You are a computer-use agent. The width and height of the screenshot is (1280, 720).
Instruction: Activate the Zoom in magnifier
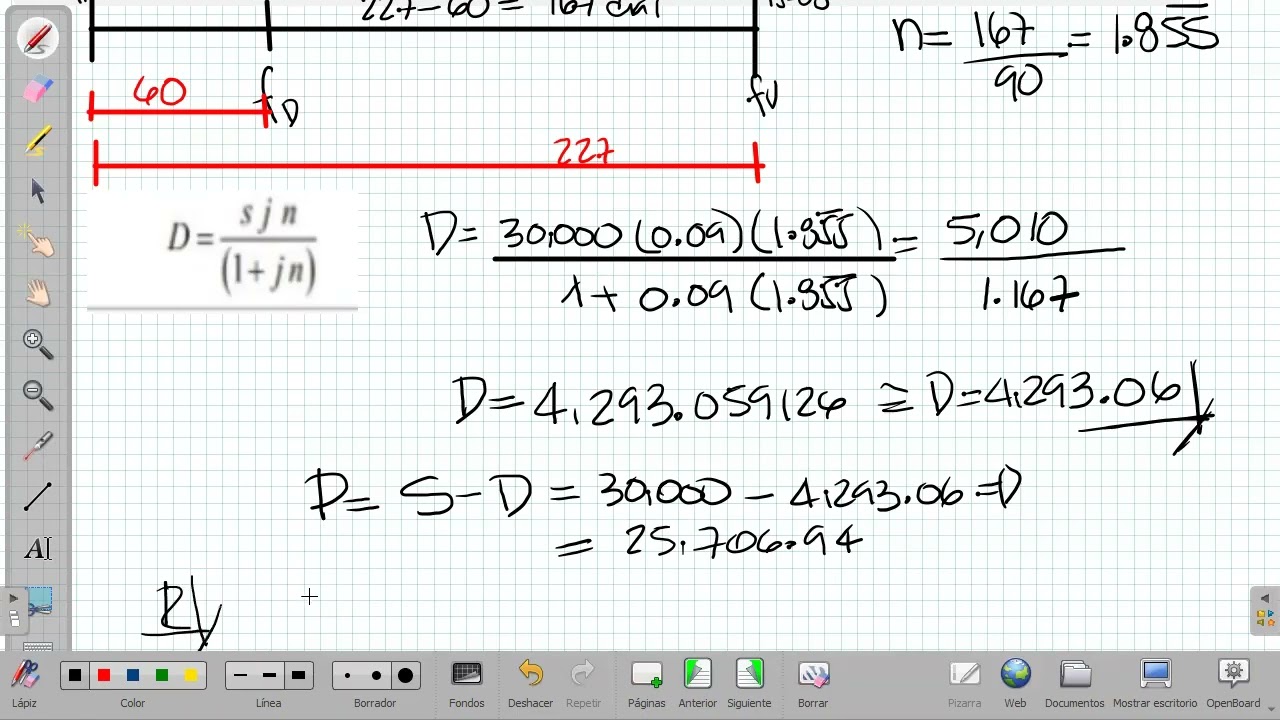(x=38, y=344)
